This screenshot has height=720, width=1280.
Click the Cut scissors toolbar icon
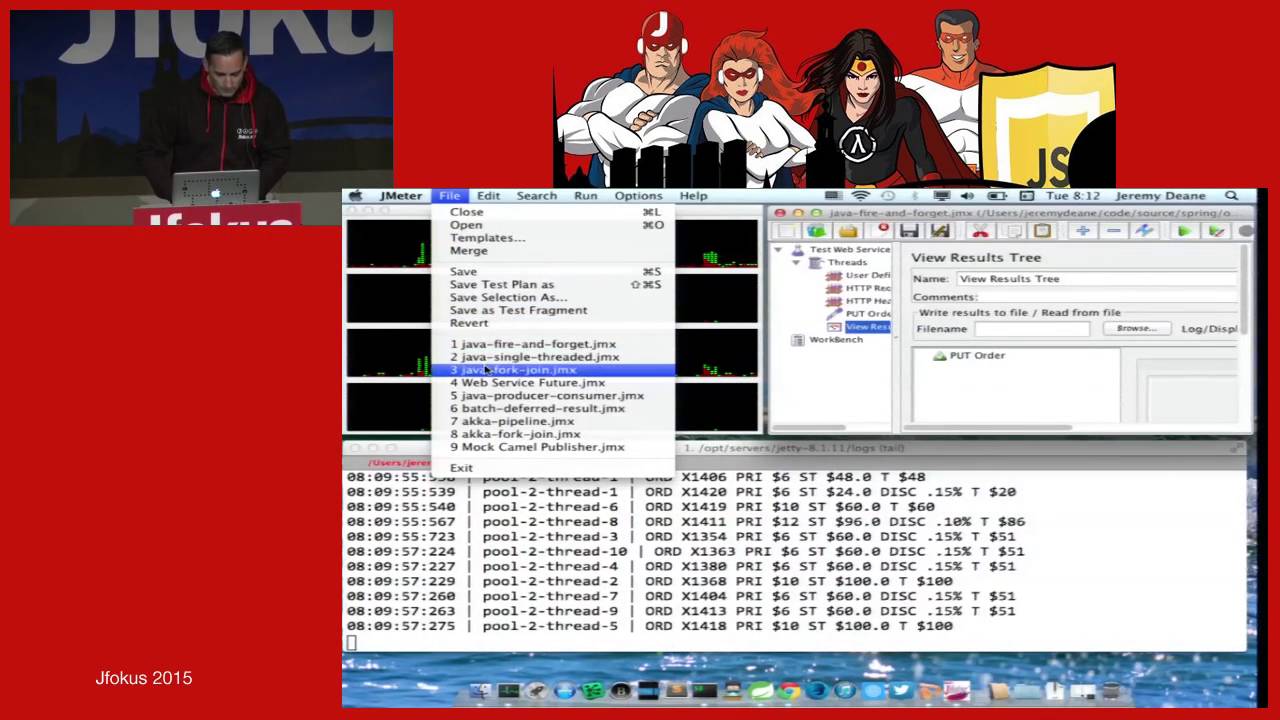click(x=980, y=231)
